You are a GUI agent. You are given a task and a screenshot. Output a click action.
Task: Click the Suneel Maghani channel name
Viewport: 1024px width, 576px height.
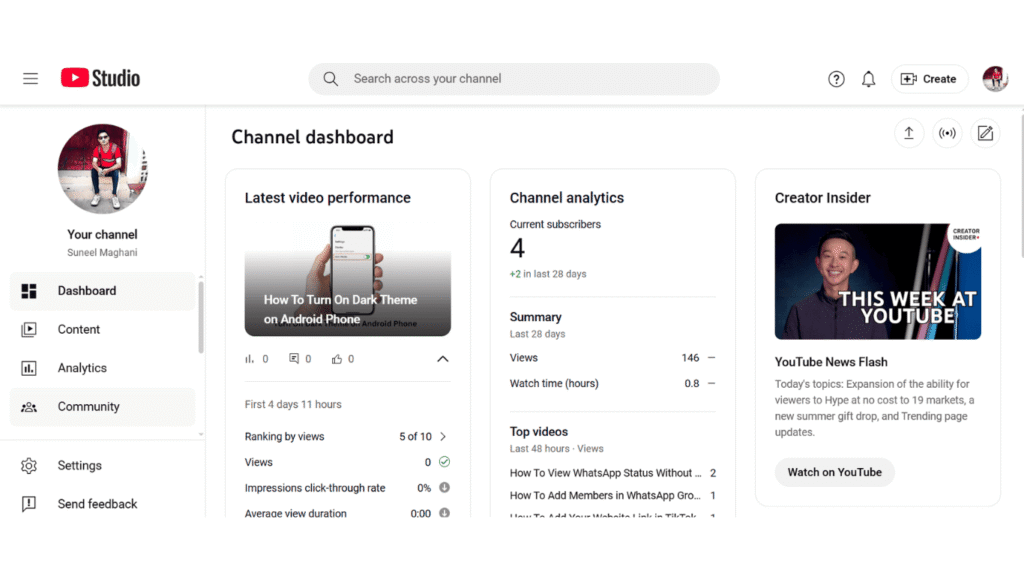point(103,253)
